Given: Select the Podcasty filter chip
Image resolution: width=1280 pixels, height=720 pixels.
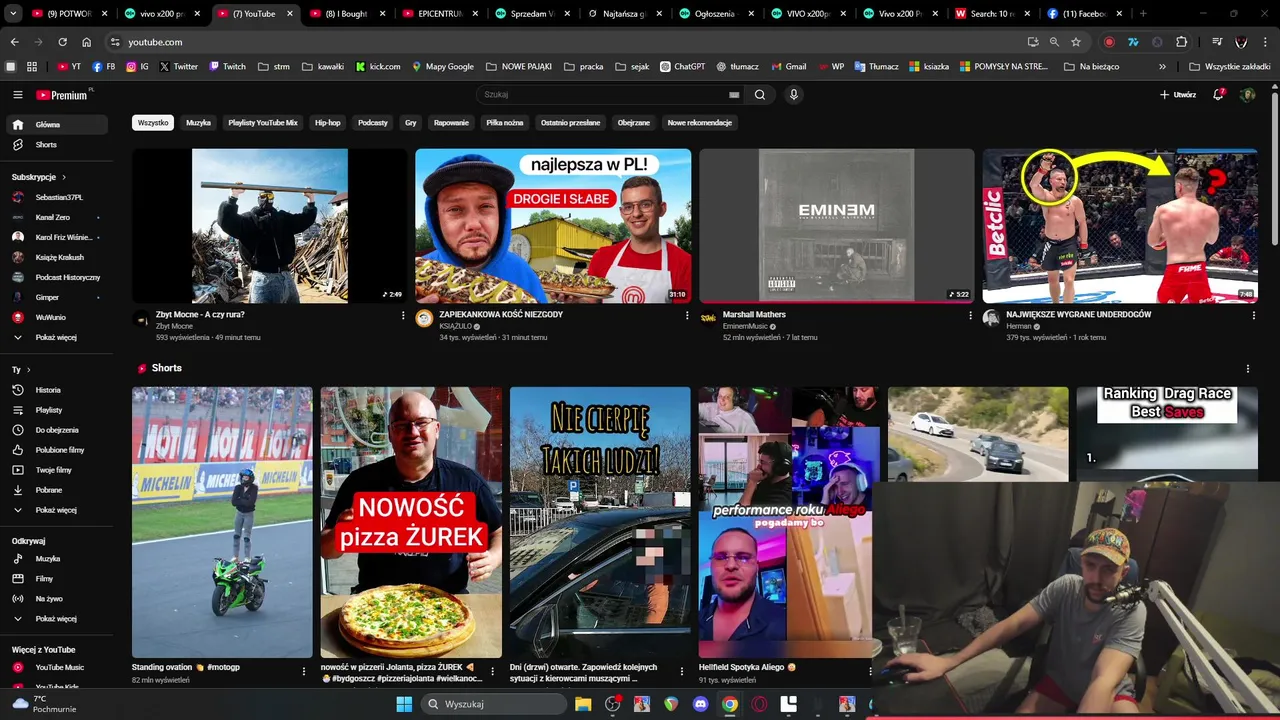Looking at the screenshot, I should coord(373,123).
